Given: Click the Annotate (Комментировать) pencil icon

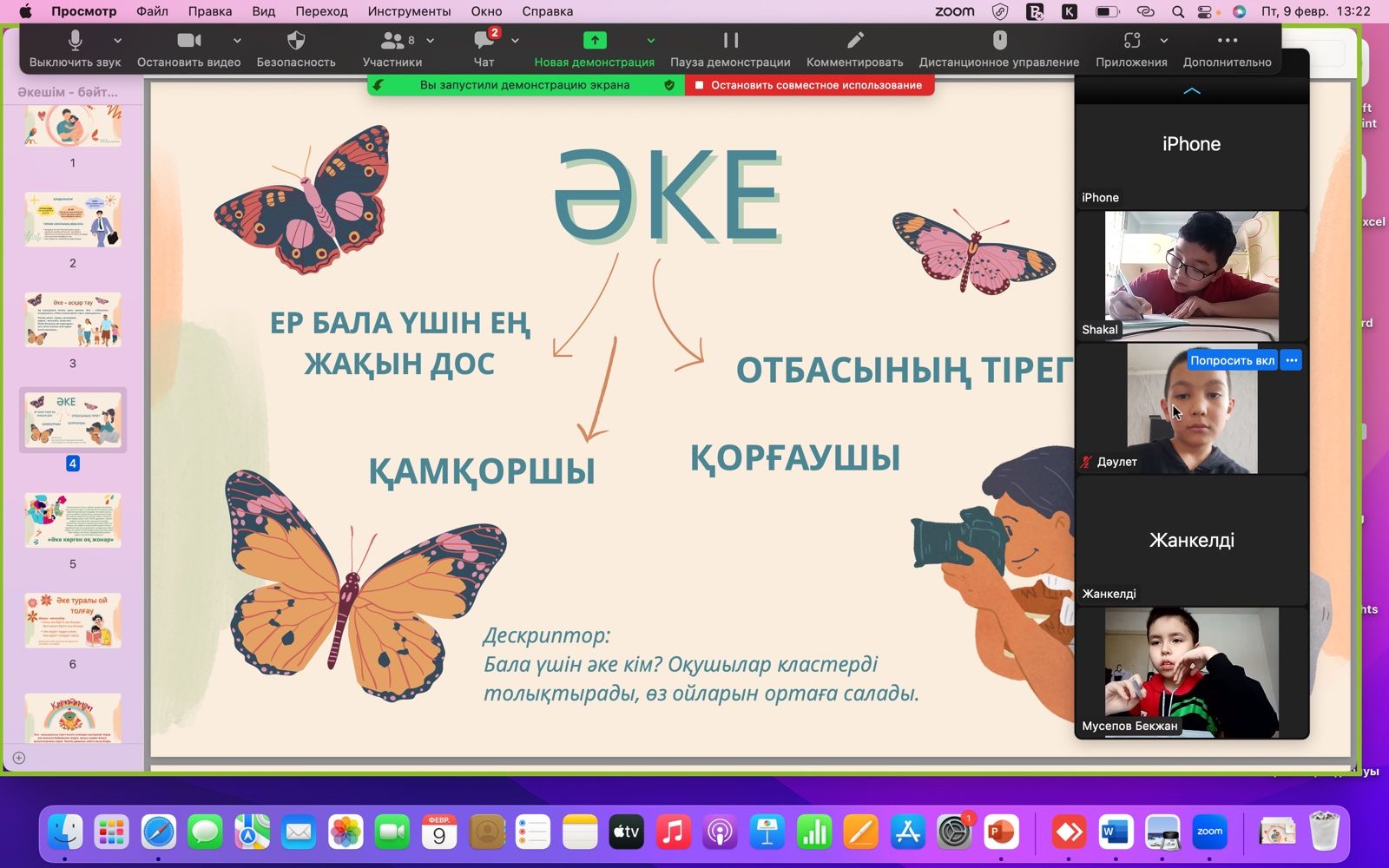Looking at the screenshot, I should click(854, 41).
